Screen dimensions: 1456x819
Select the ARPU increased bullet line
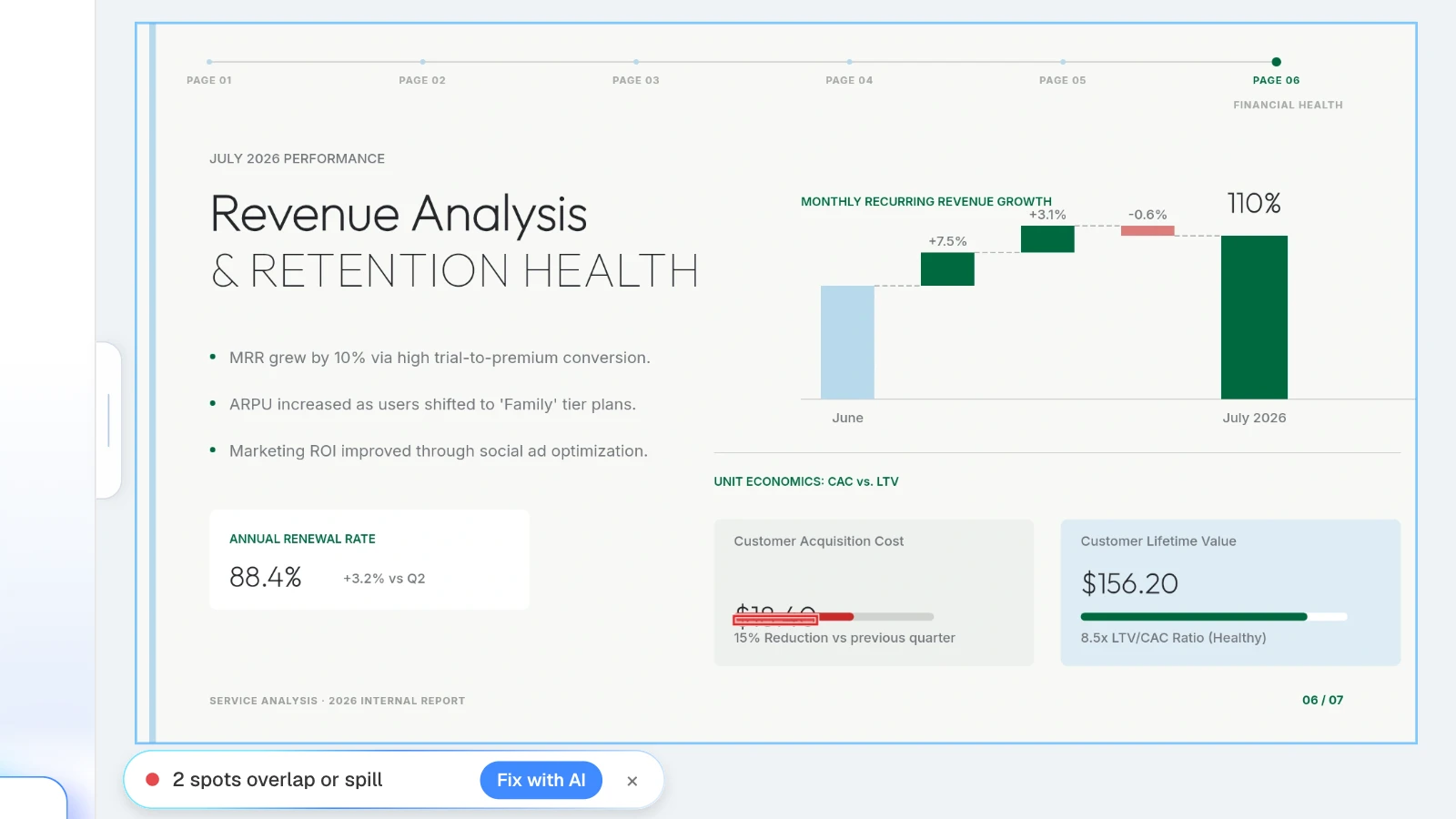click(432, 404)
